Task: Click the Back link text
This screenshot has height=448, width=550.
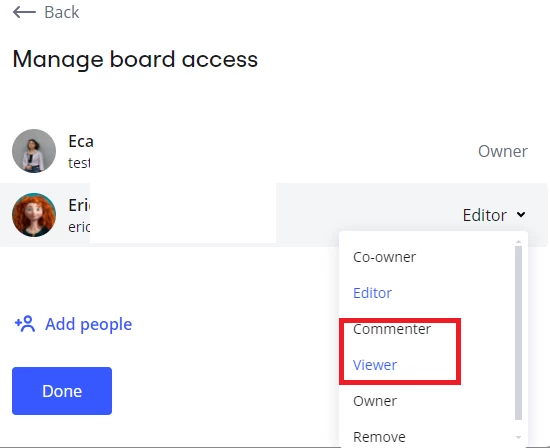Action: tap(62, 12)
